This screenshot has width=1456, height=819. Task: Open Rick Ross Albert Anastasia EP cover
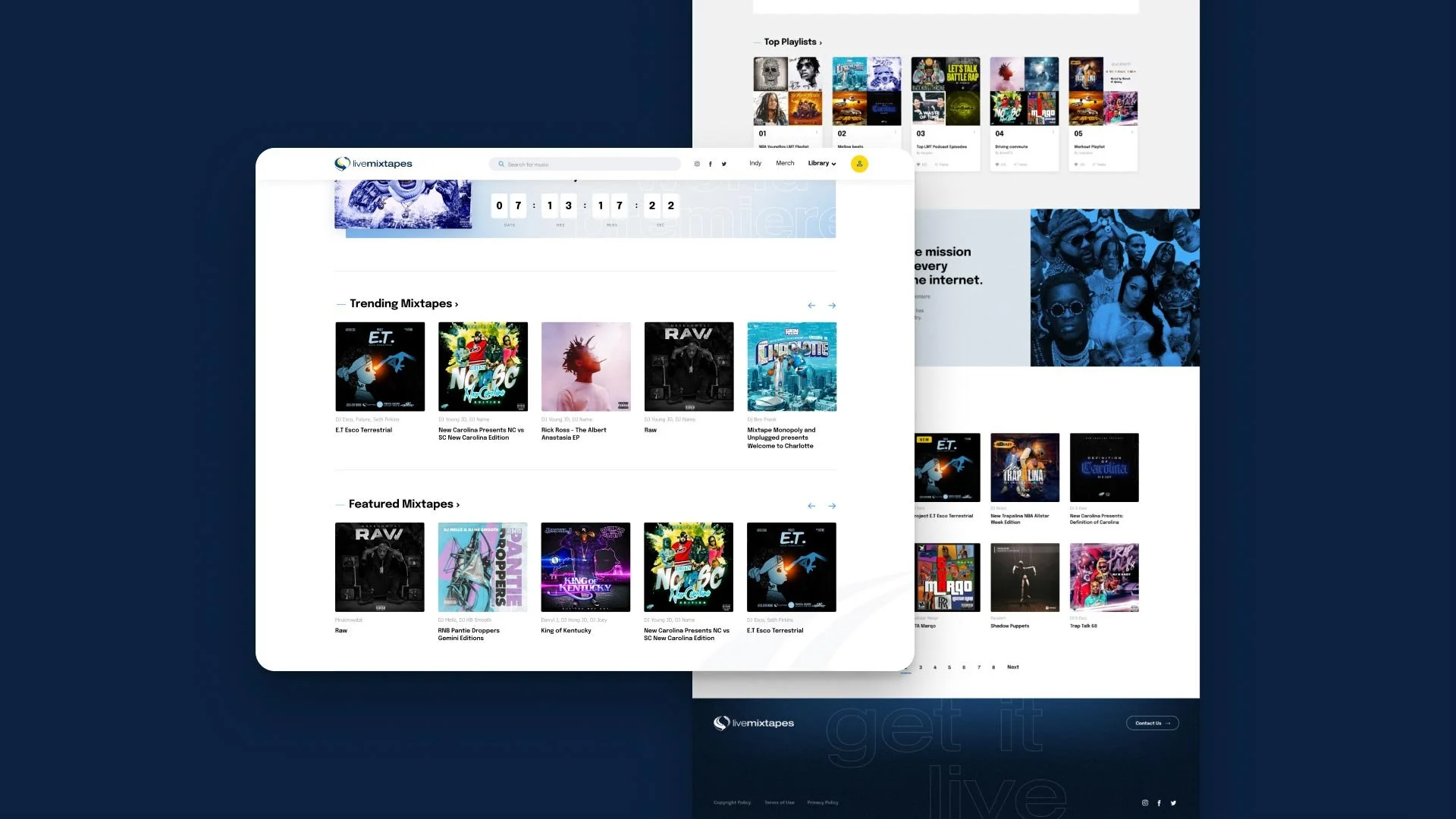tap(586, 366)
